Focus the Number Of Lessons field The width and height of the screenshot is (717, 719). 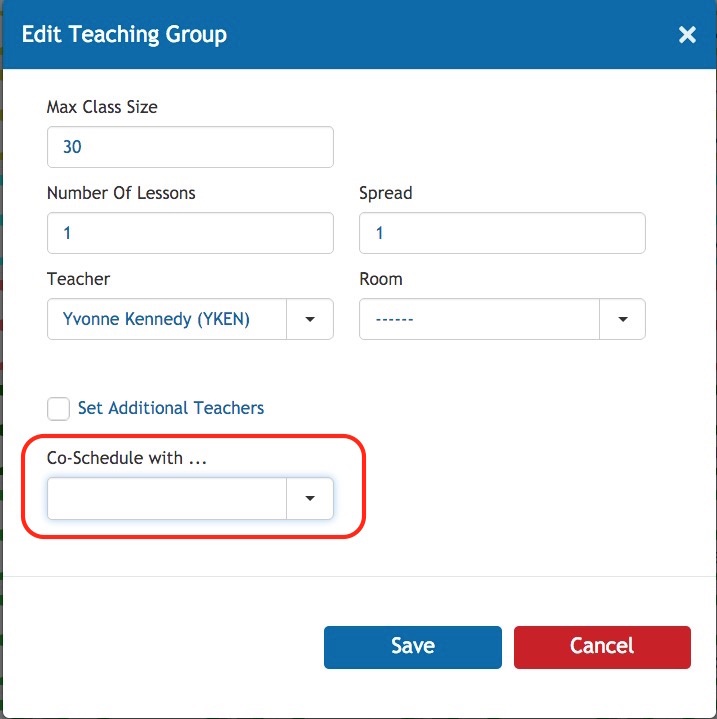point(190,233)
